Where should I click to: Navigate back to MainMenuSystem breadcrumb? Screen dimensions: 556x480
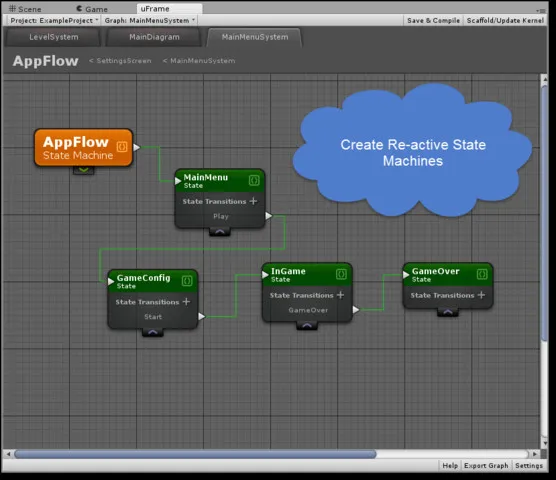(x=199, y=61)
